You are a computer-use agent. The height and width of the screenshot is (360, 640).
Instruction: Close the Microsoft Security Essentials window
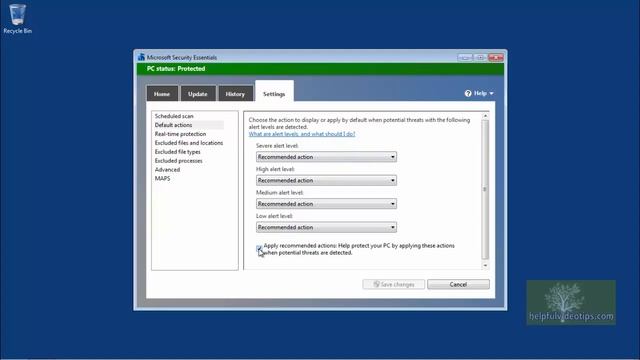[x=496, y=58]
